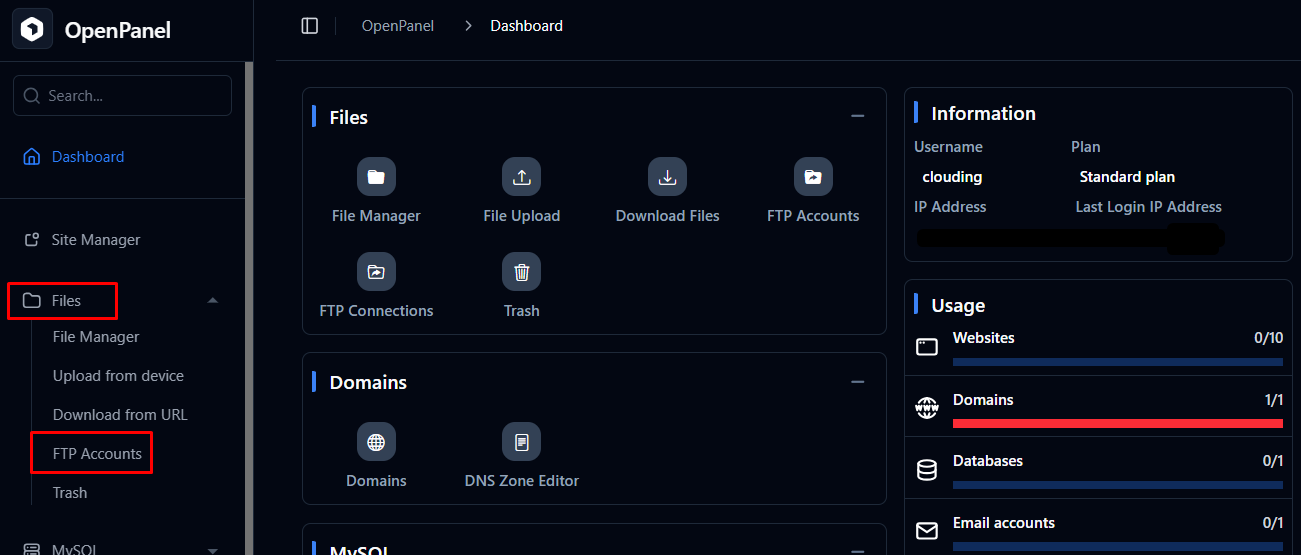
Task: Toggle the sidebar panel icon in header
Action: click(310, 26)
